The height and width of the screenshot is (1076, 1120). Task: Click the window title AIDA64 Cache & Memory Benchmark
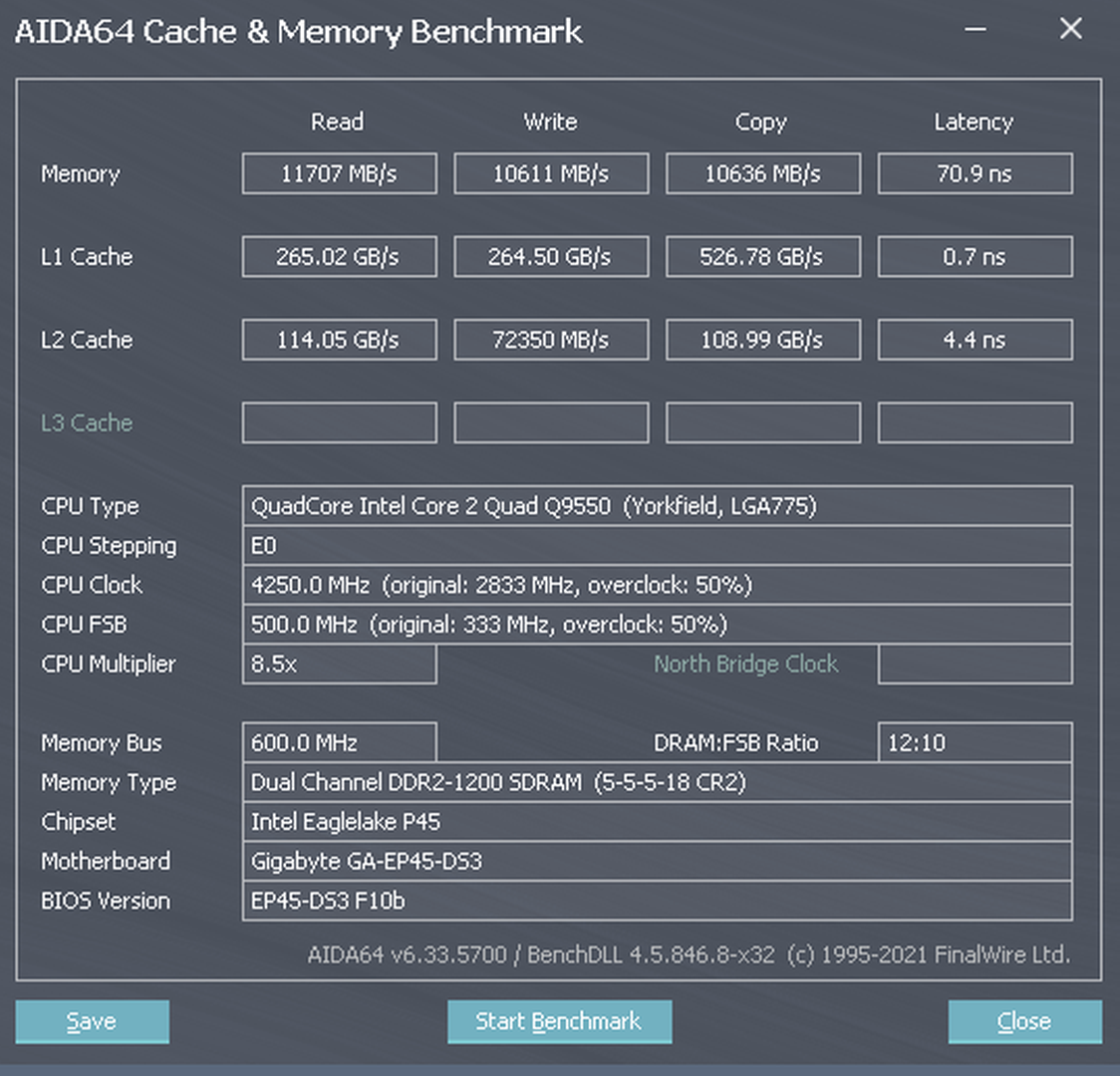point(299,32)
